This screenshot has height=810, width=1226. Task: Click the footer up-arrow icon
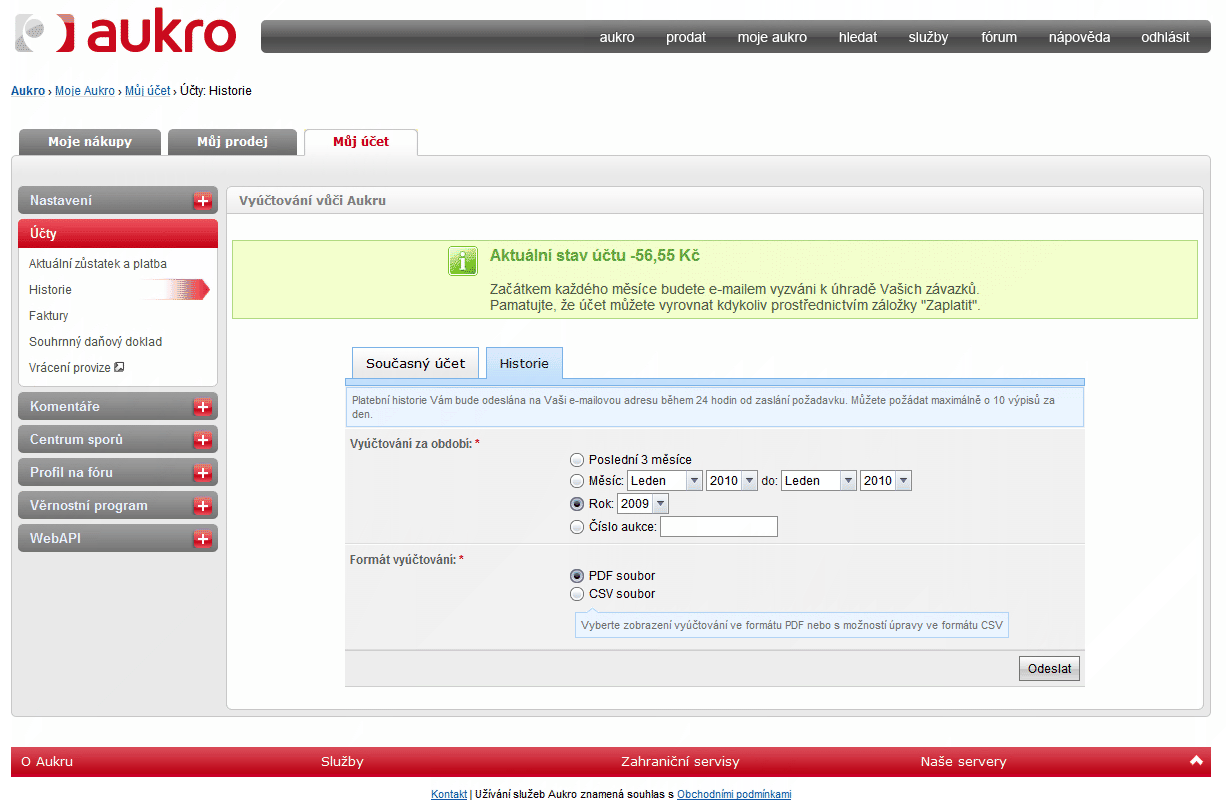click(x=1196, y=761)
